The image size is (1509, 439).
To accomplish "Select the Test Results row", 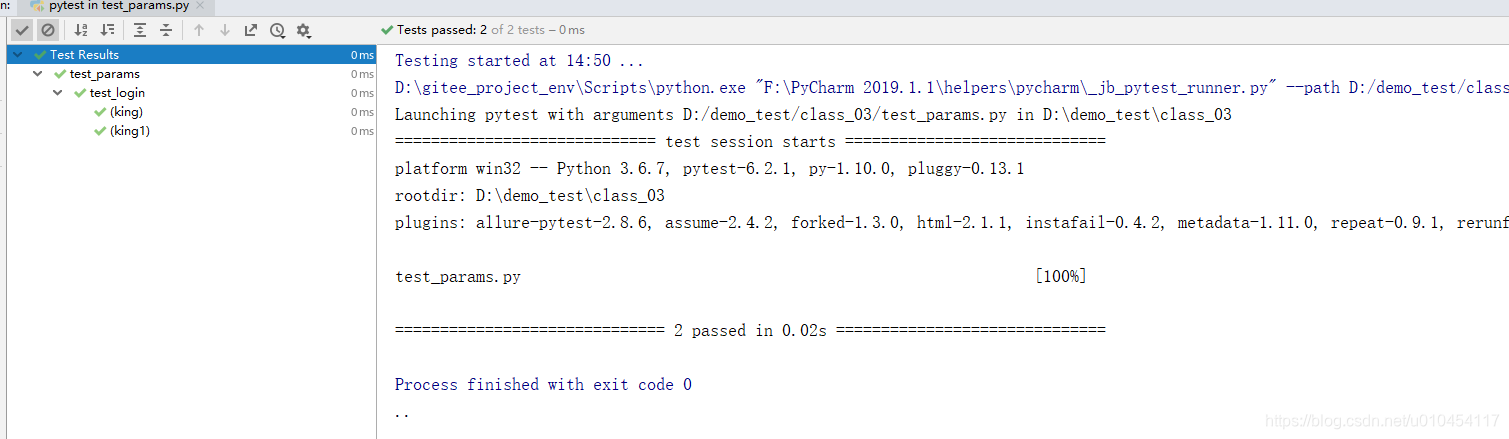I will tap(192, 55).
